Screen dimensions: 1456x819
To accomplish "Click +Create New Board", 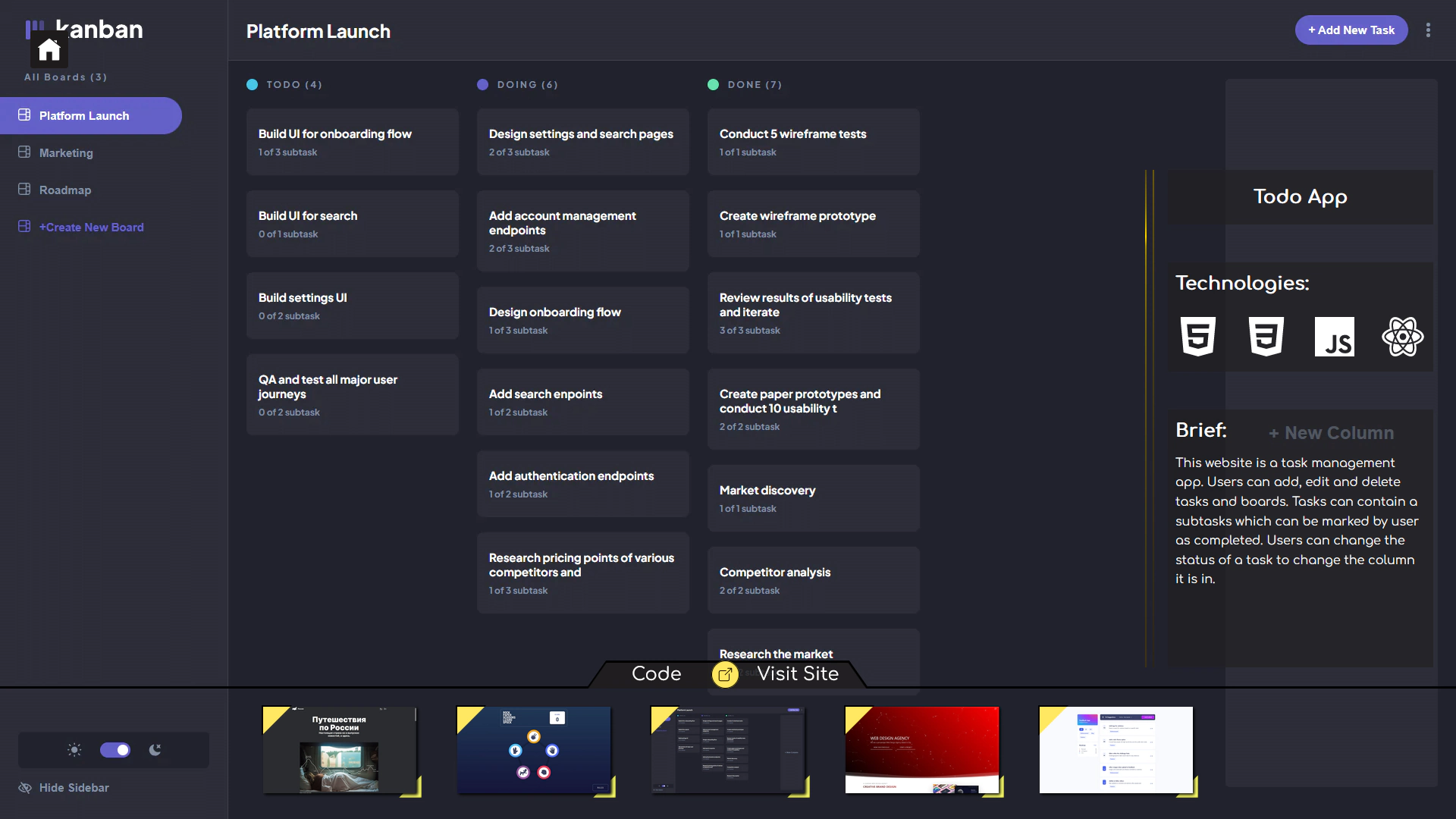I will [x=91, y=227].
